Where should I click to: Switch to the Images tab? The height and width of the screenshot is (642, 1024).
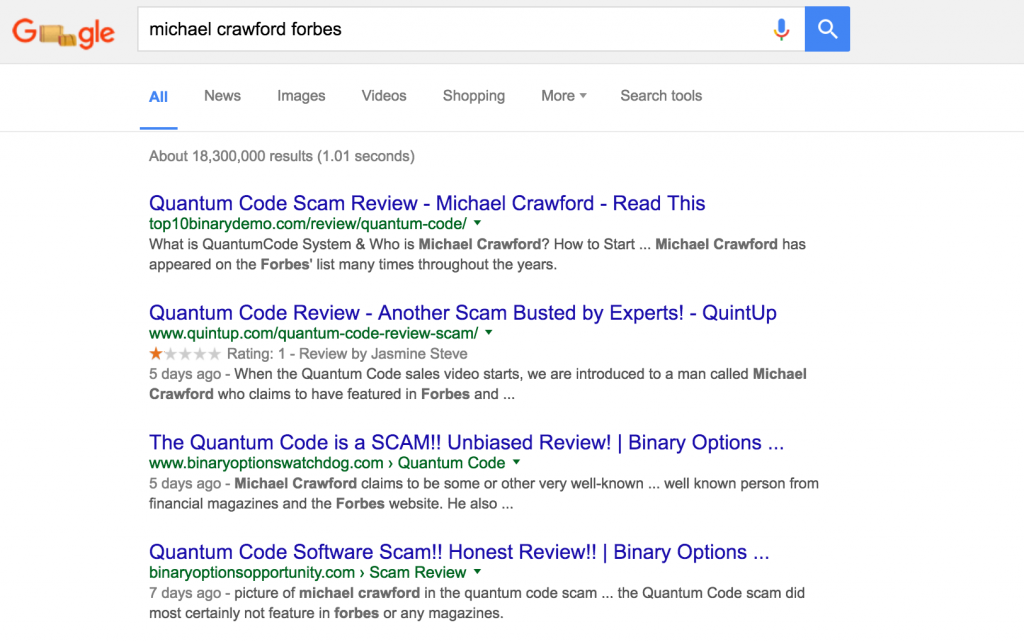click(300, 95)
